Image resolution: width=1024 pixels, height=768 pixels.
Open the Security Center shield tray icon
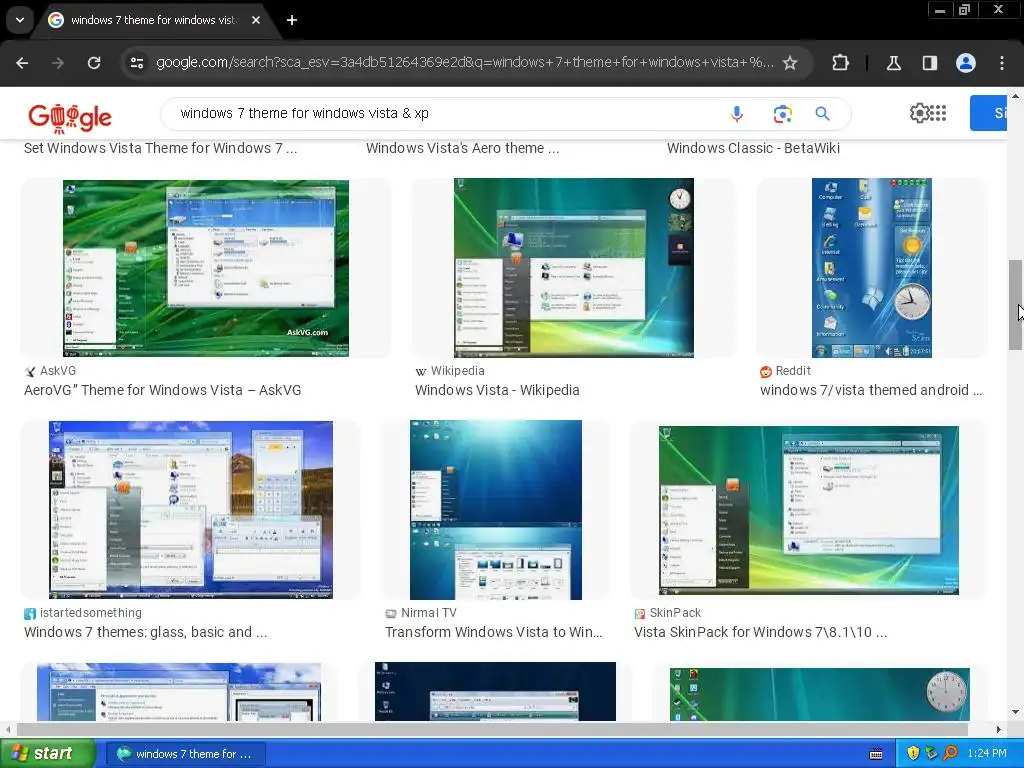point(913,754)
